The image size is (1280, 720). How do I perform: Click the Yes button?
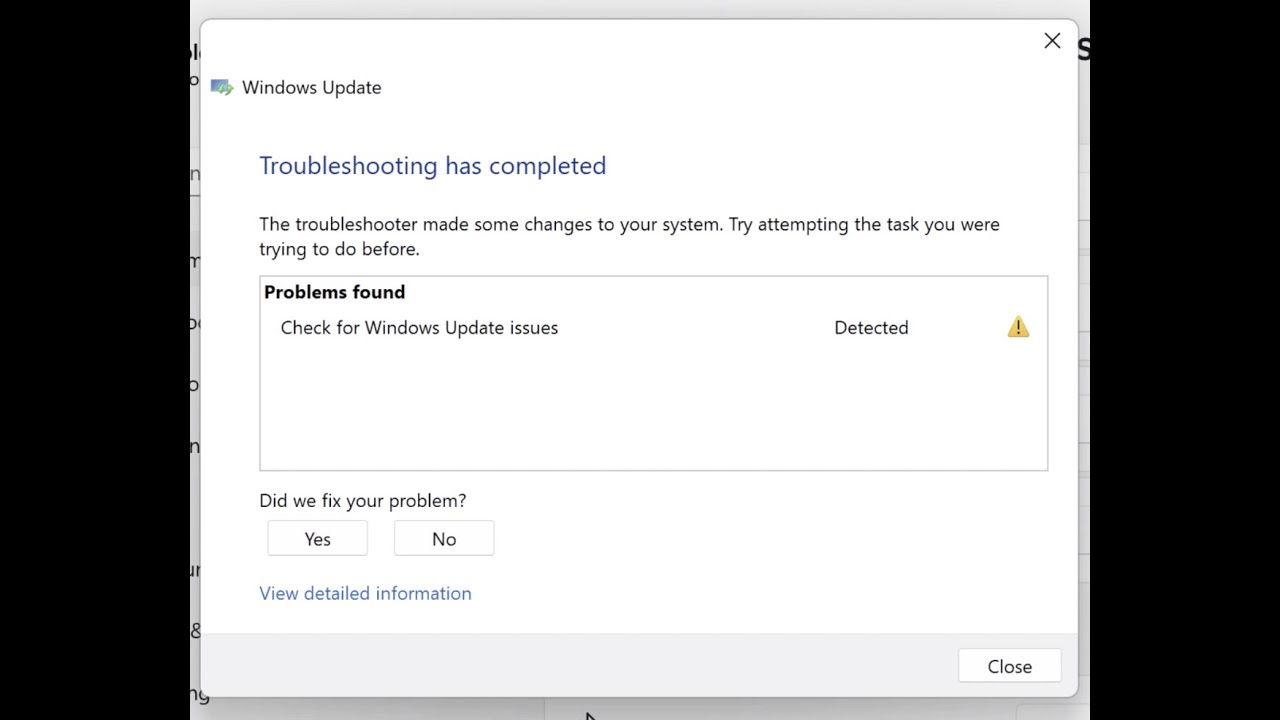coord(317,539)
